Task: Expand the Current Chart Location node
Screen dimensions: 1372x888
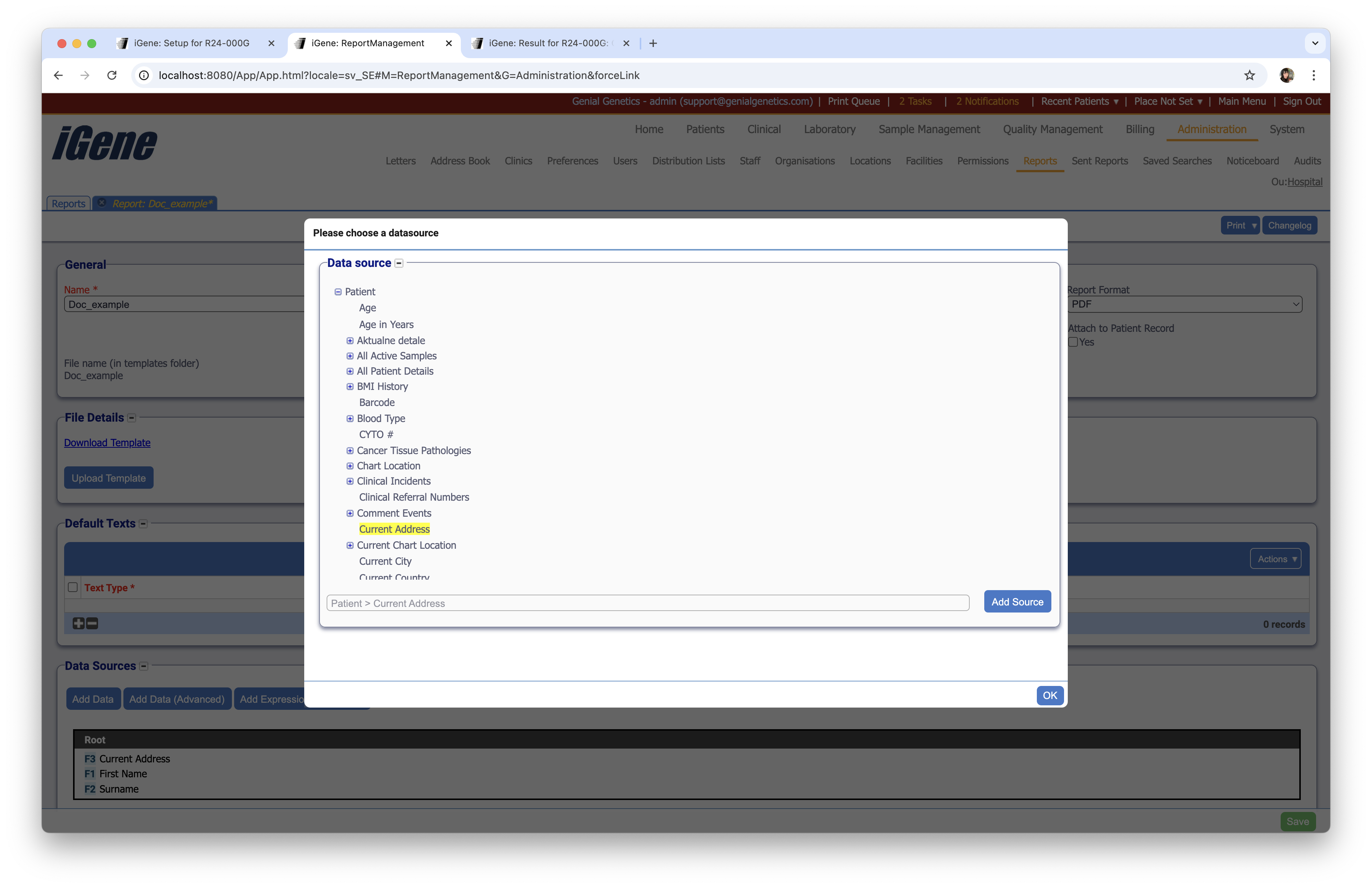Action: point(350,545)
